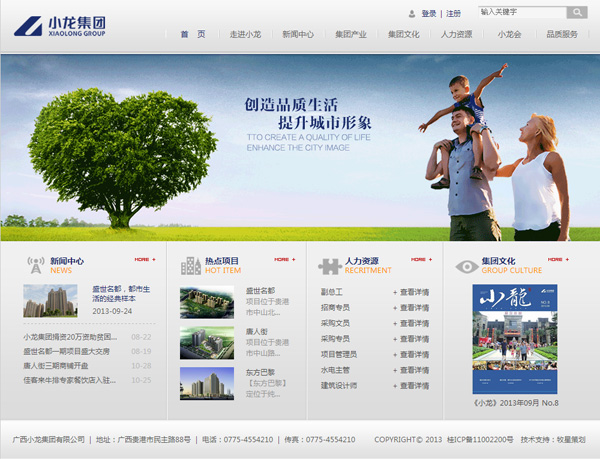Open 《小龙》2013年09月 No.8 caption link
Screen dimensions: 600x459
click(x=515, y=403)
